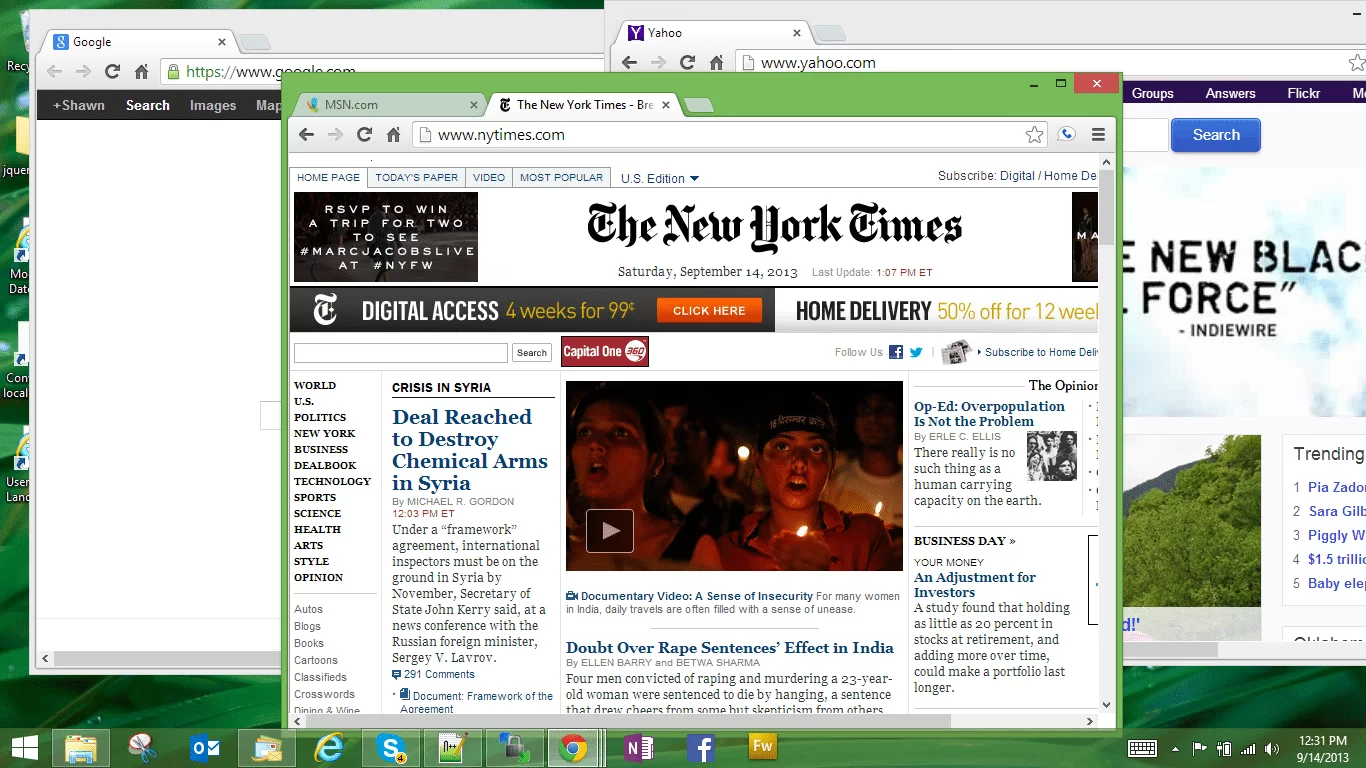Bookmark the page with the star icon
The width and height of the screenshot is (1366, 768).
(1035, 135)
